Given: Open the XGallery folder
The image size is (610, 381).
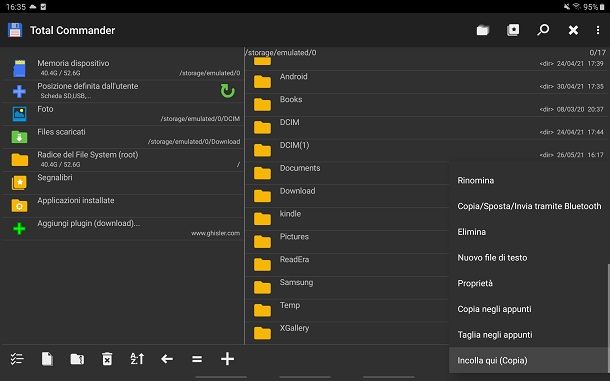Looking at the screenshot, I should tap(347, 333).
